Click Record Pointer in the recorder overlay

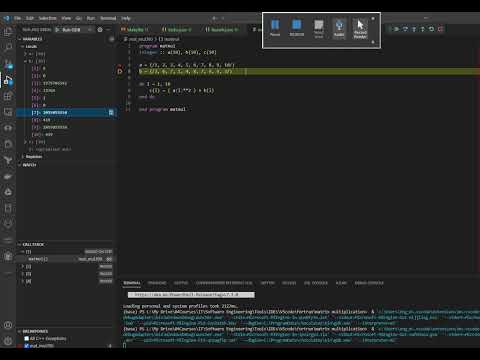[x=360, y=29]
